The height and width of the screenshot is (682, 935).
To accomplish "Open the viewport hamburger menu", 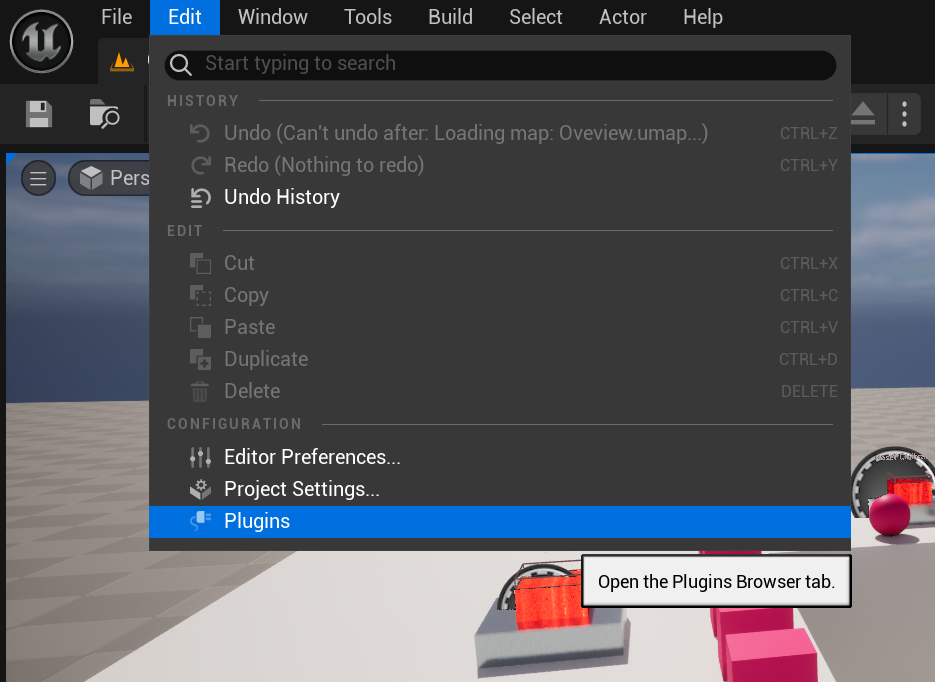I will click(38, 178).
